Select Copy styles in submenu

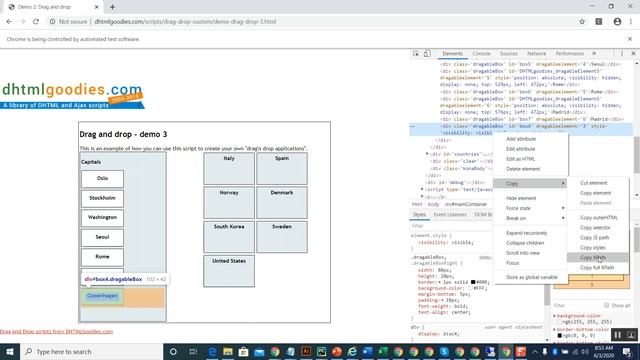click(593, 248)
